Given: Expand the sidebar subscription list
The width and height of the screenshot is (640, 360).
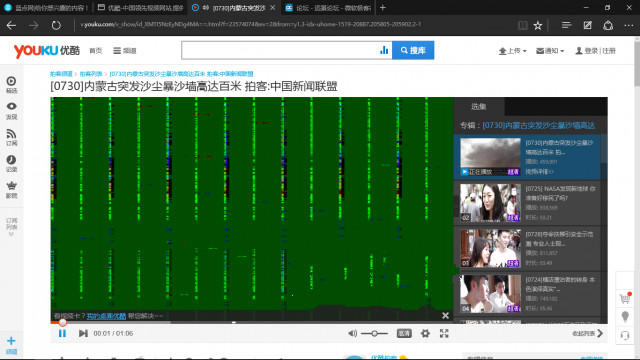Looking at the screenshot, I should point(11,227).
